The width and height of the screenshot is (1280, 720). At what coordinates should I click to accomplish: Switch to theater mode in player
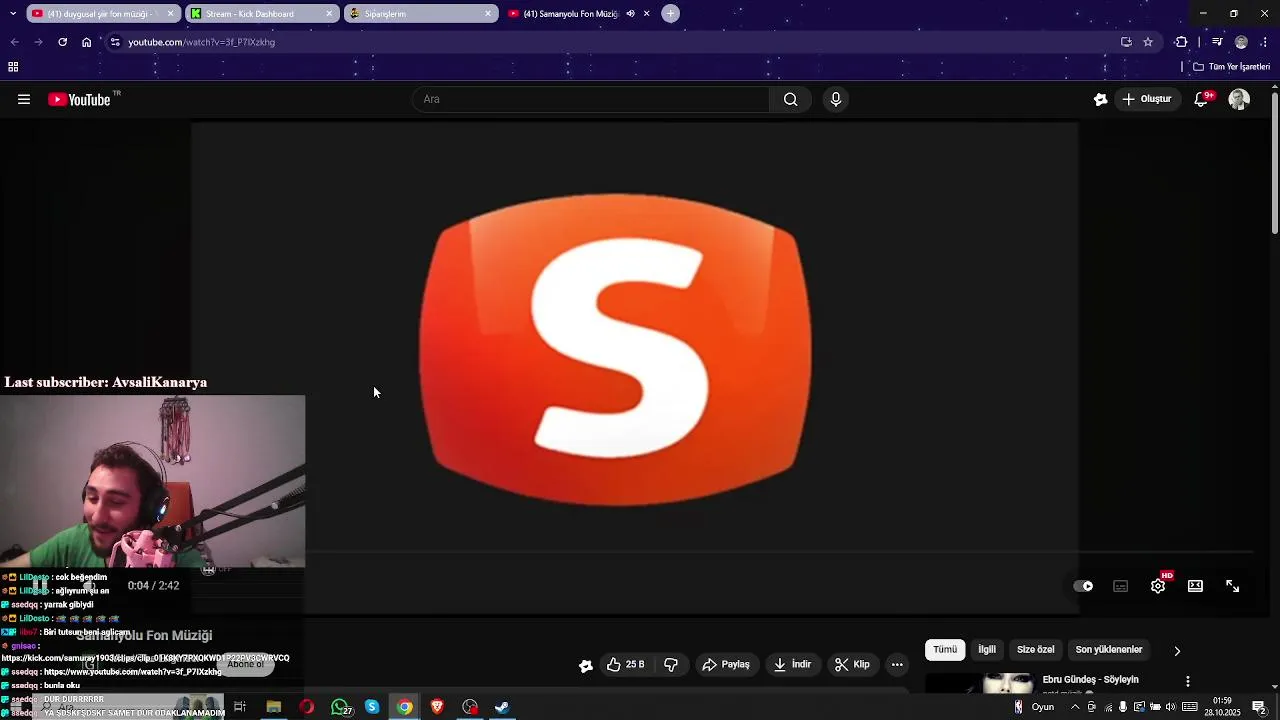click(x=1195, y=586)
